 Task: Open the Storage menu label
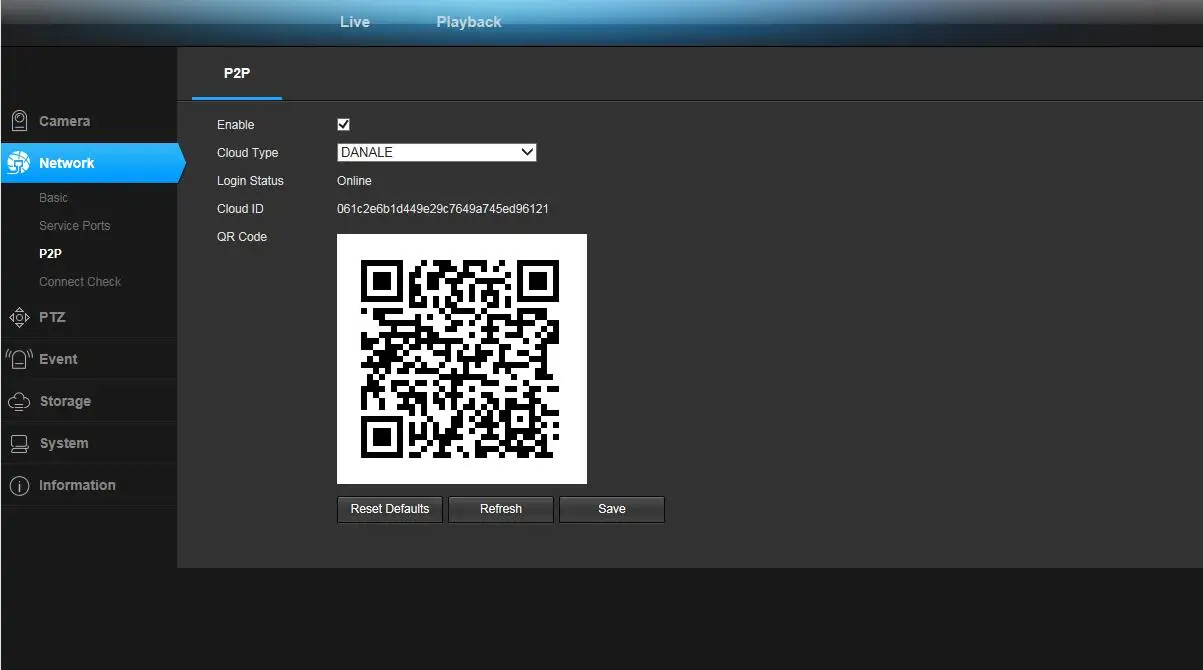tap(65, 401)
